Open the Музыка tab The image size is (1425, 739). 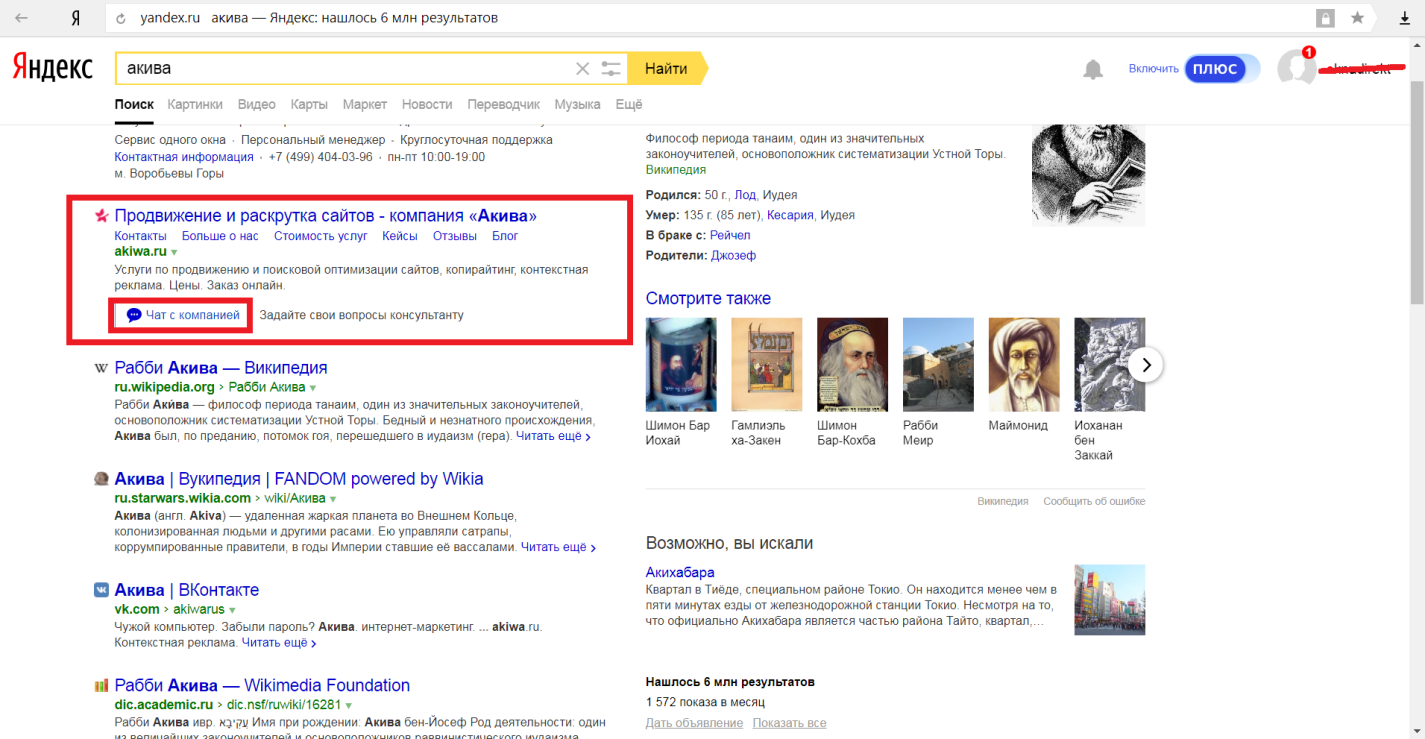(x=577, y=104)
